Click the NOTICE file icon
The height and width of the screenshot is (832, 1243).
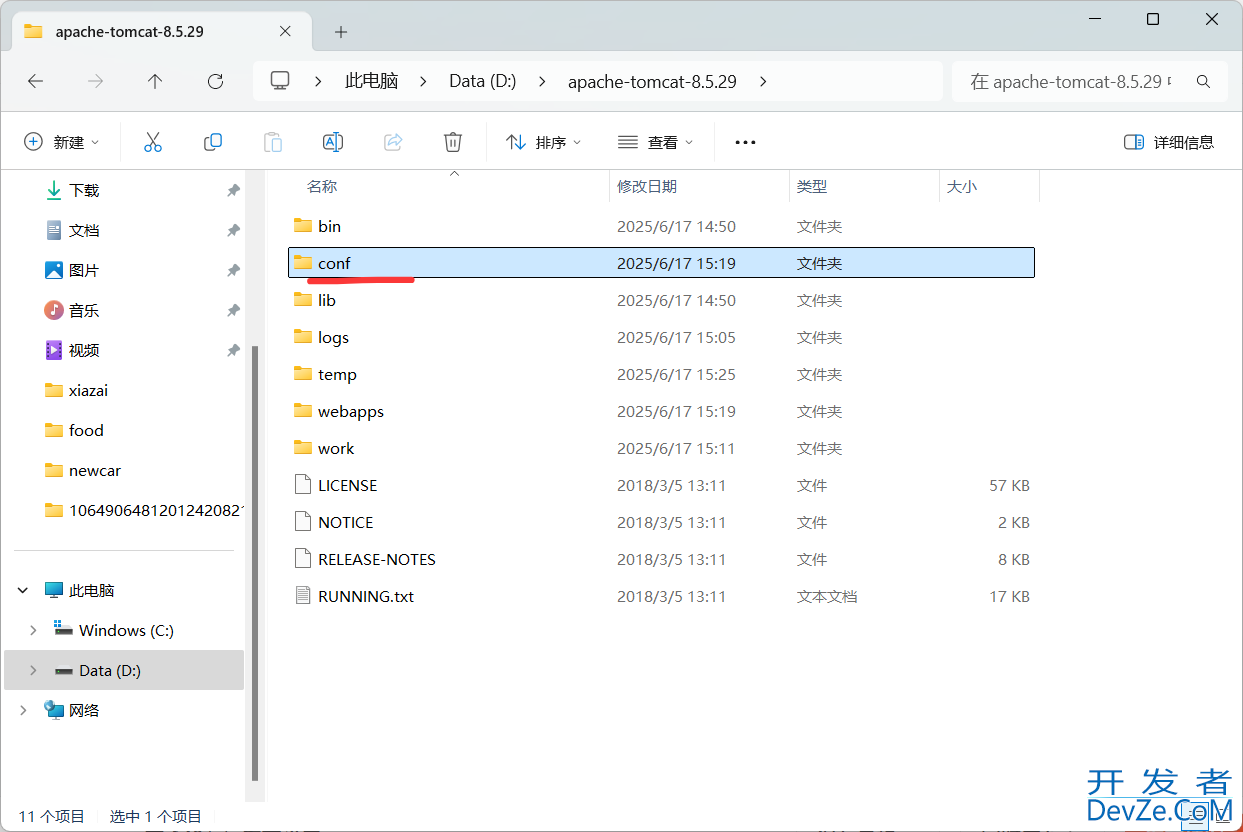[303, 522]
